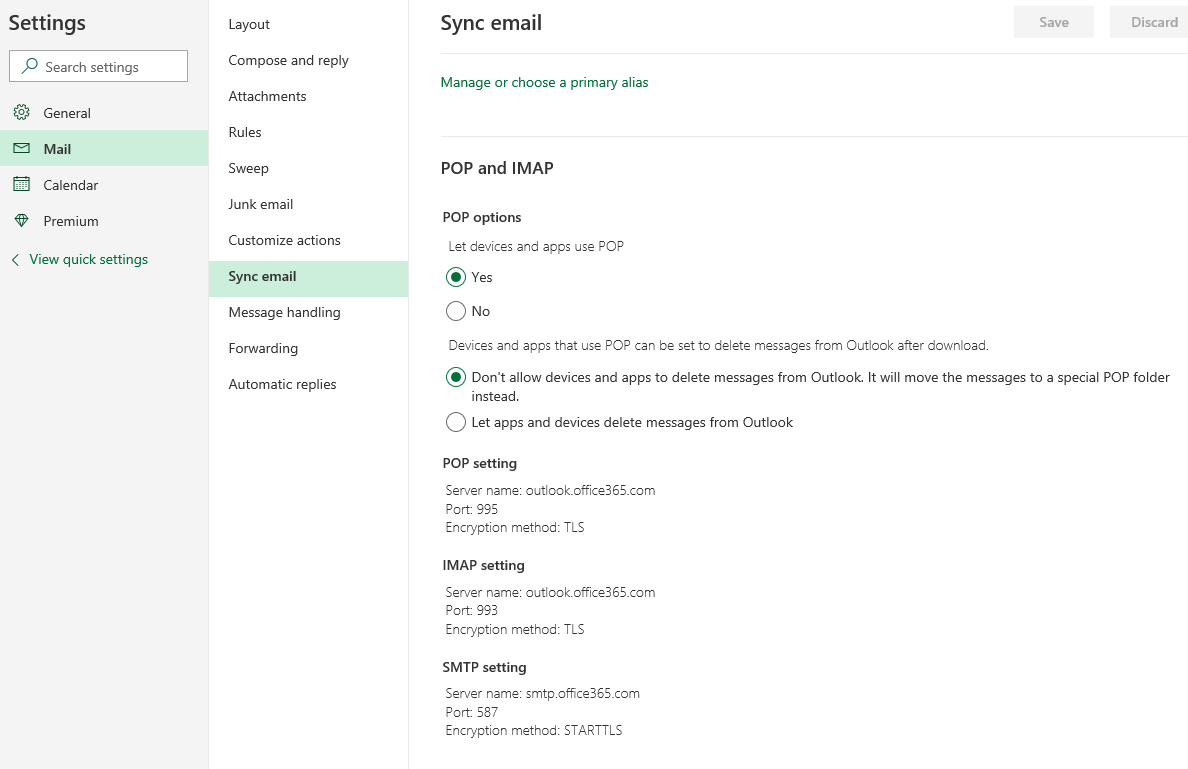The image size is (1188, 769).
Task: Open the Rules settings page
Action: [245, 132]
